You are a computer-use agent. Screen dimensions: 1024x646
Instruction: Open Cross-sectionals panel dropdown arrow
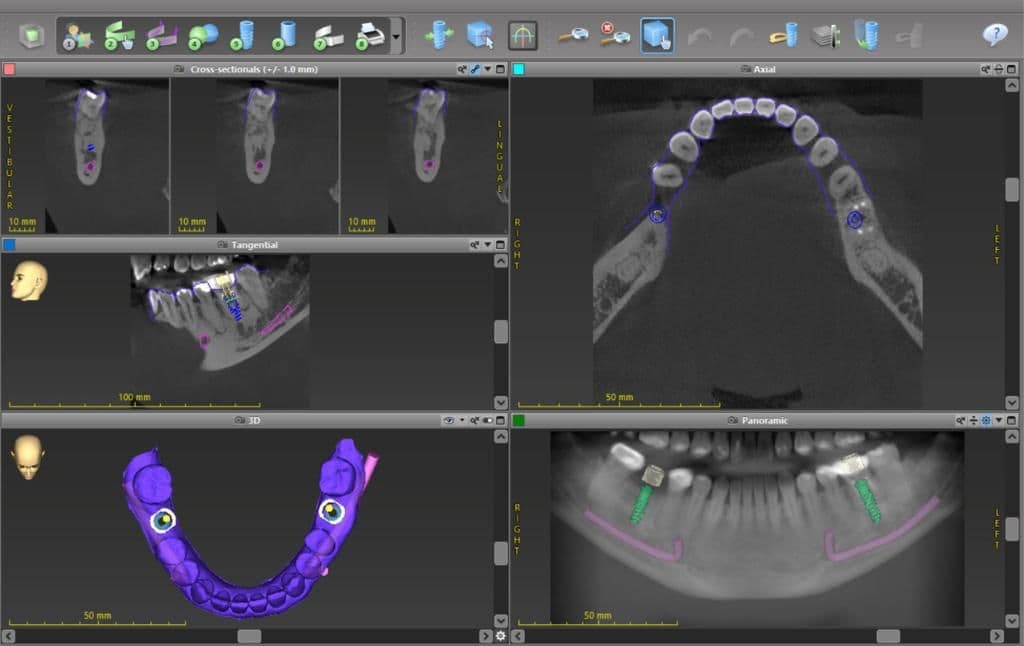point(487,70)
